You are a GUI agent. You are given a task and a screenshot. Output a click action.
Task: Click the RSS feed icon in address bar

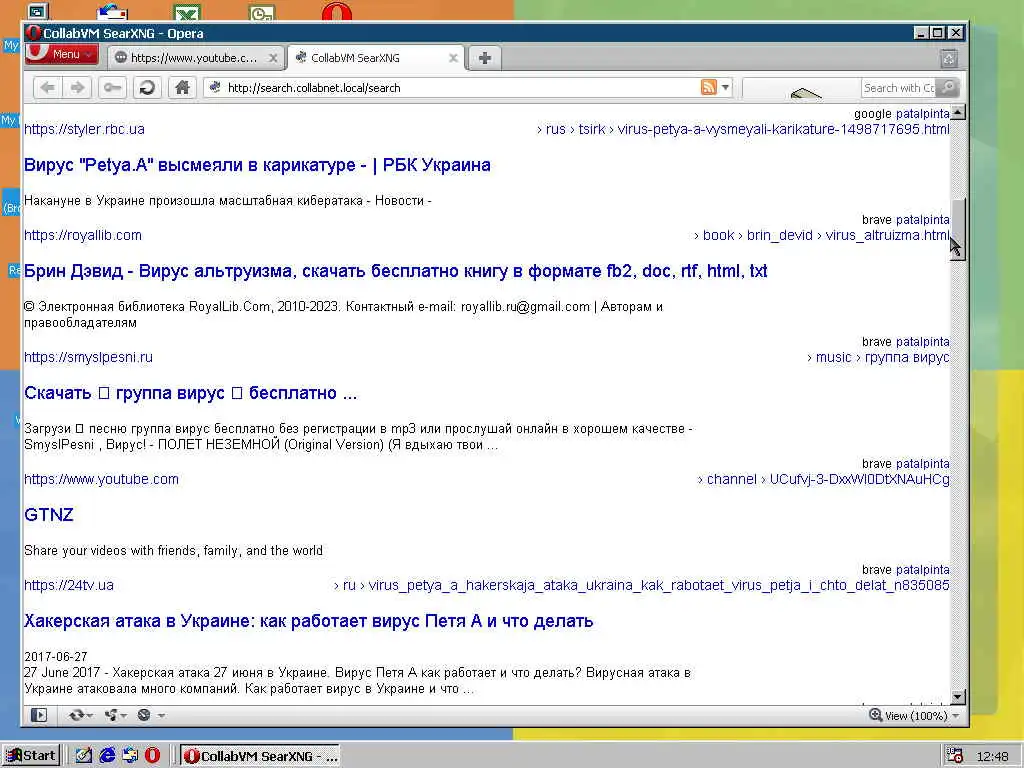[x=709, y=87]
